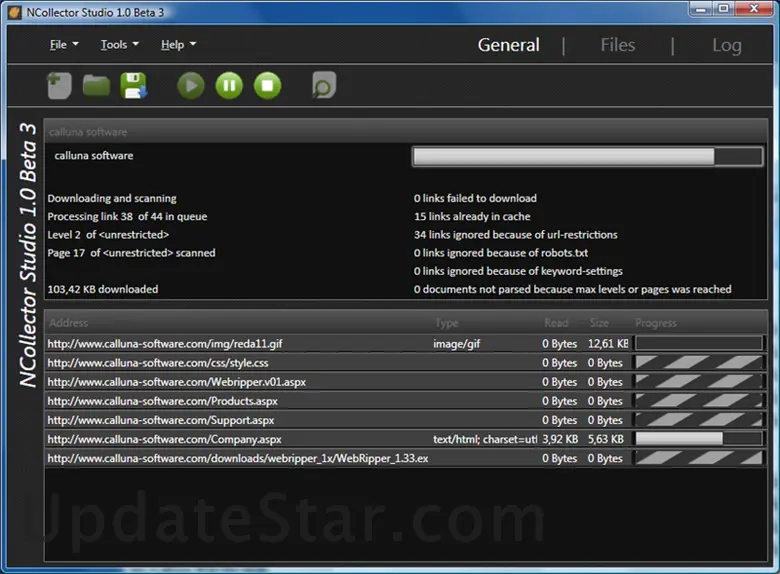Image resolution: width=780 pixels, height=574 pixels.
Task: Click the calluna software overall progress bar
Action: [x=587, y=156]
